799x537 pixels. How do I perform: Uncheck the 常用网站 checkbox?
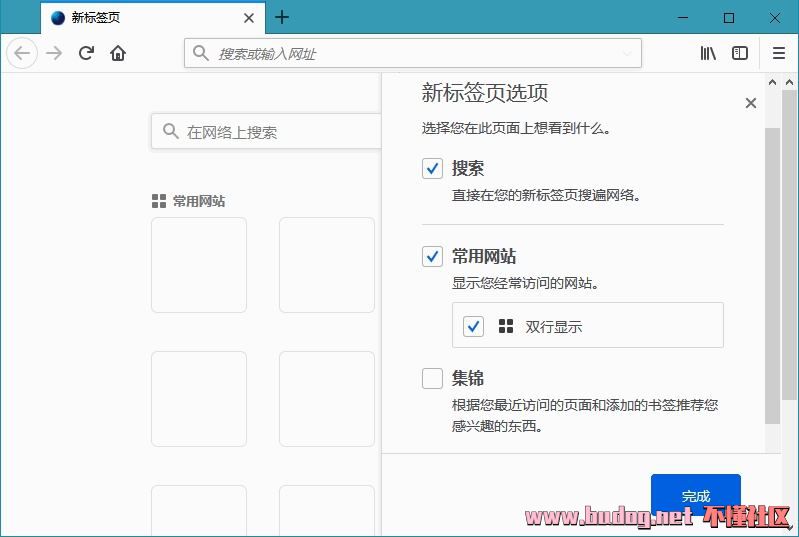pyautogui.click(x=432, y=257)
